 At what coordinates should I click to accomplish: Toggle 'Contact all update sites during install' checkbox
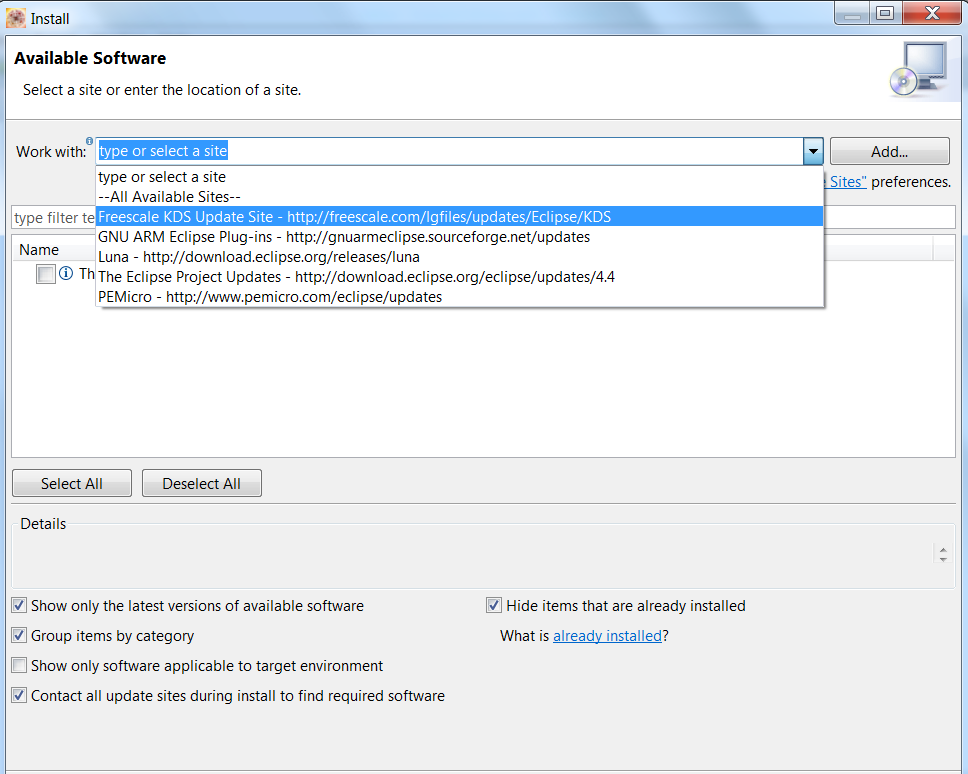pyautogui.click(x=19, y=696)
